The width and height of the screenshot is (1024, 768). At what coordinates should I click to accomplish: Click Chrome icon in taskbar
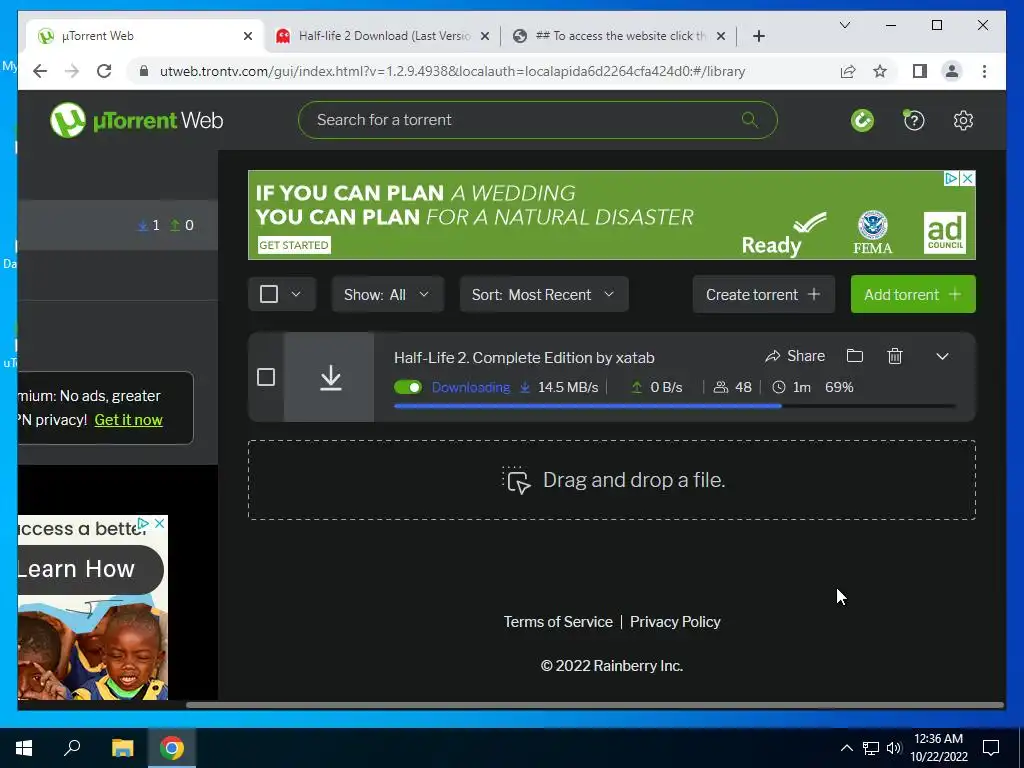[172, 748]
